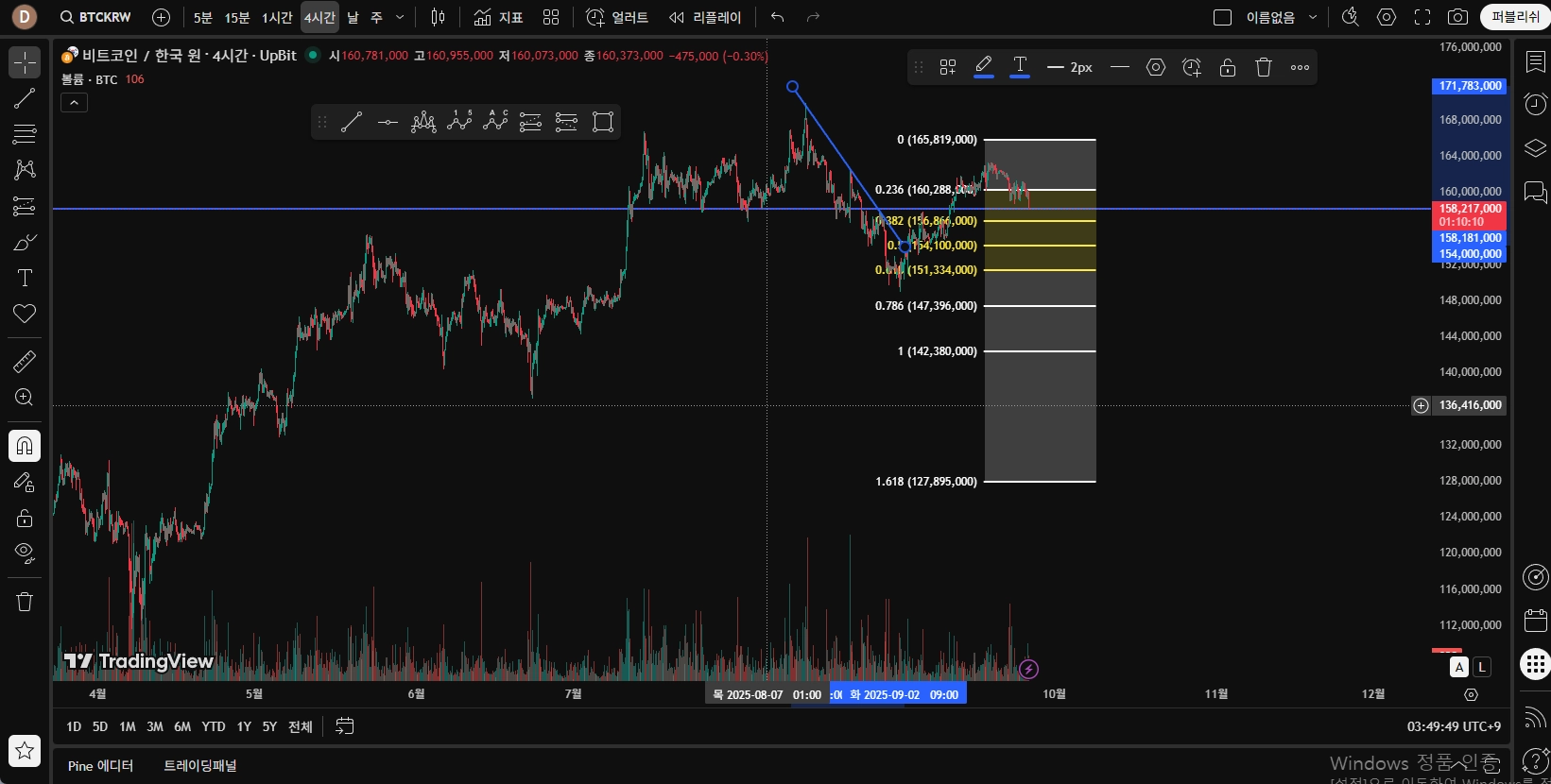1551x784 pixels.
Task: Open chart settings hexagon icon in top bar
Action: pos(1387,17)
